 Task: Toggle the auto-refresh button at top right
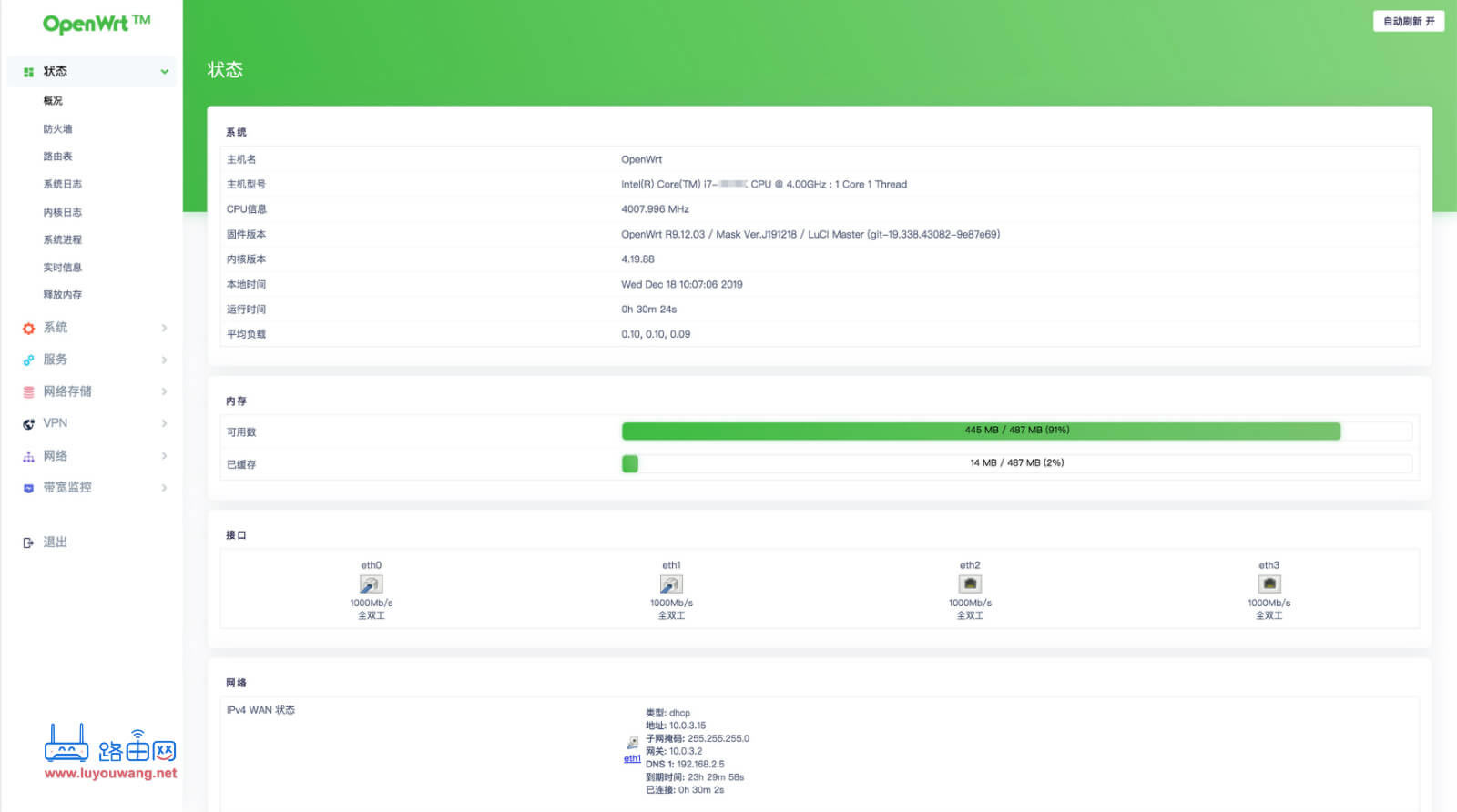tap(1408, 21)
